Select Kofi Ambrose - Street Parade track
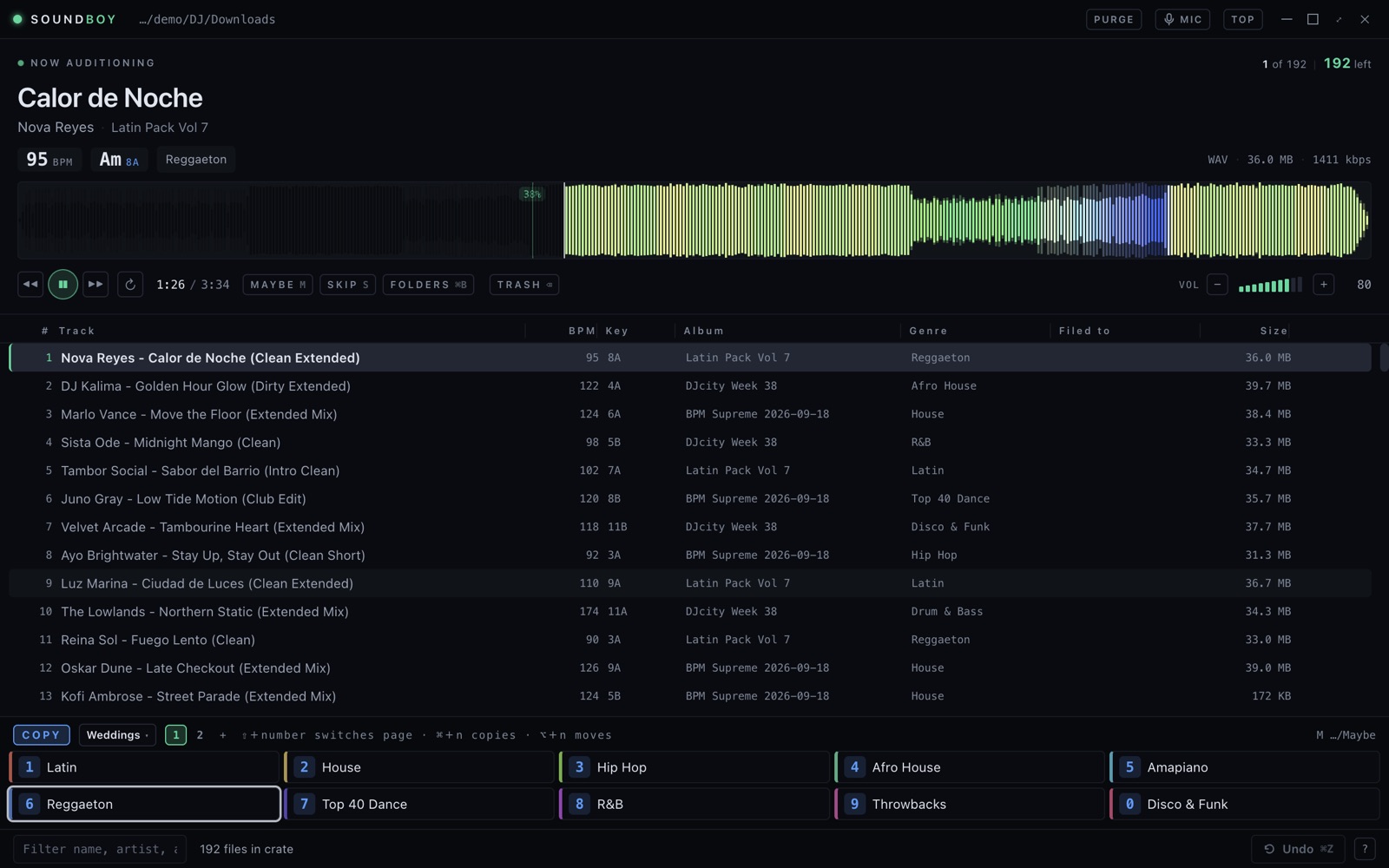The width and height of the screenshot is (1389, 868). pyautogui.click(x=690, y=696)
